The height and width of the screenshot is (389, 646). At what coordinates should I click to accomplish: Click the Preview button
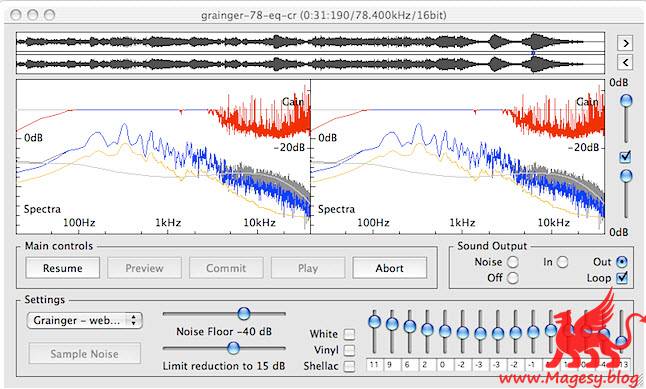[x=144, y=268]
